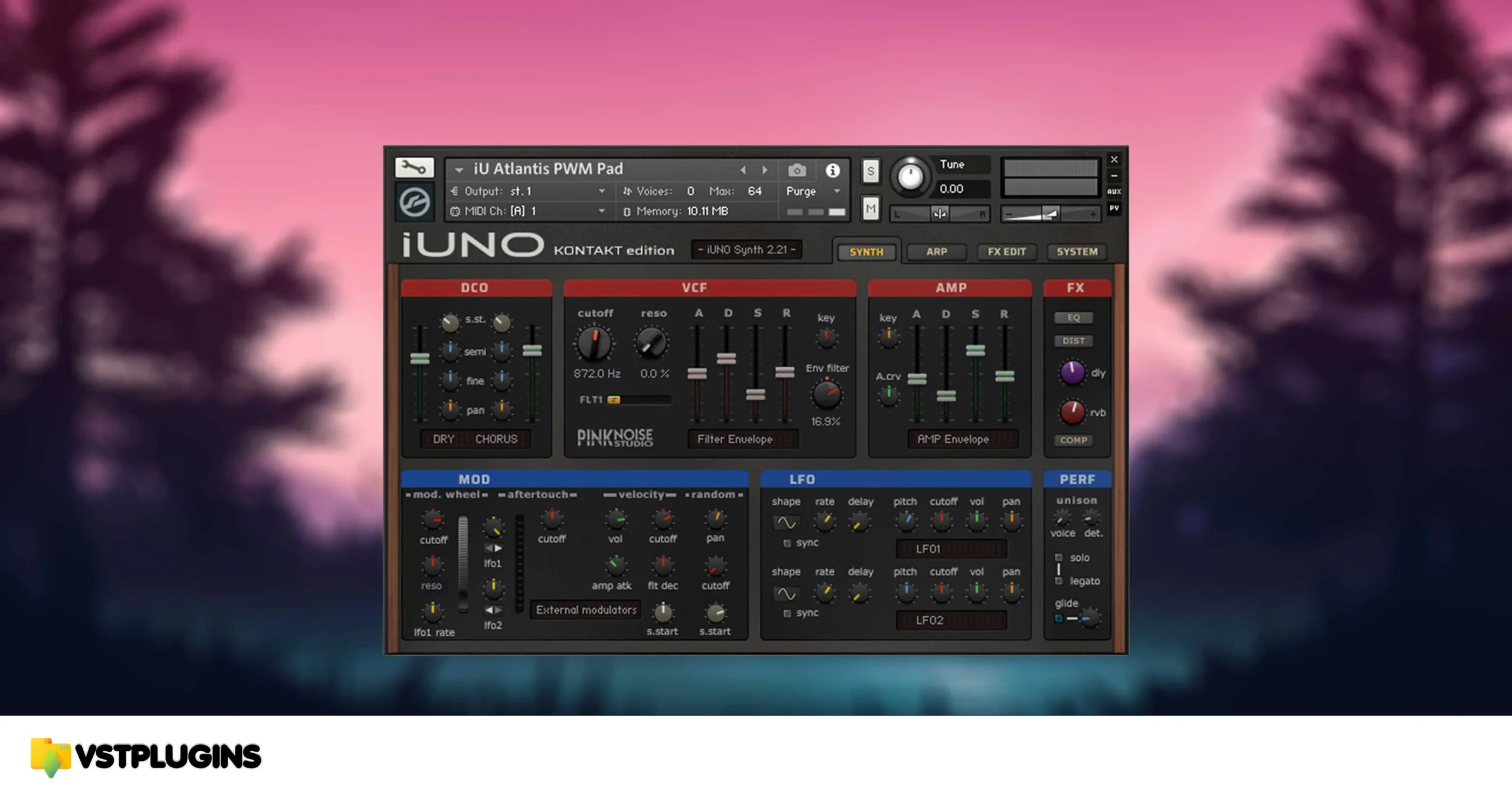This screenshot has width=1512, height=801.
Task: Click the mod wheel vertical strip
Action: (x=463, y=563)
